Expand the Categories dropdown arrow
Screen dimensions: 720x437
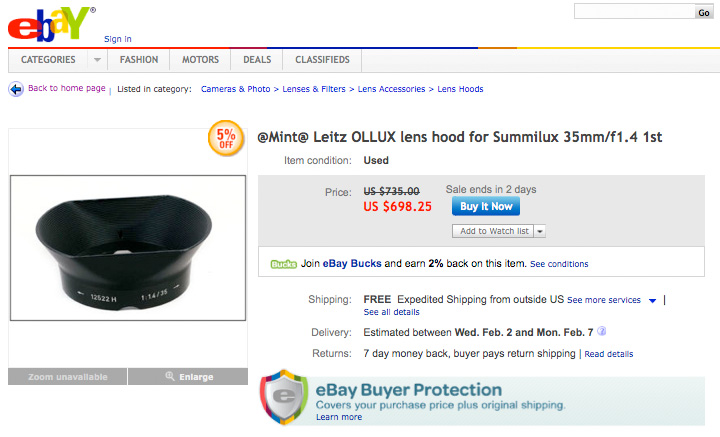point(96,60)
